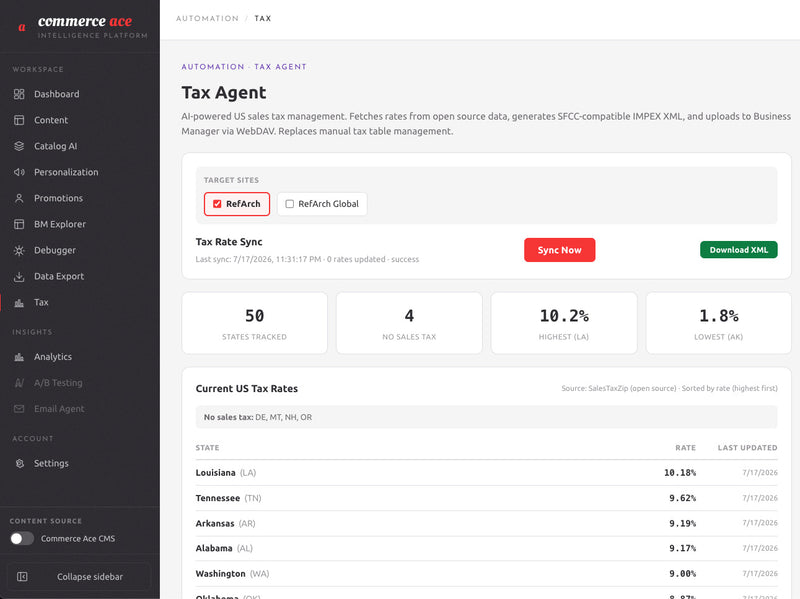Click the 9.17% rate value
Screen dimensions: 800x599
click(x=683, y=548)
